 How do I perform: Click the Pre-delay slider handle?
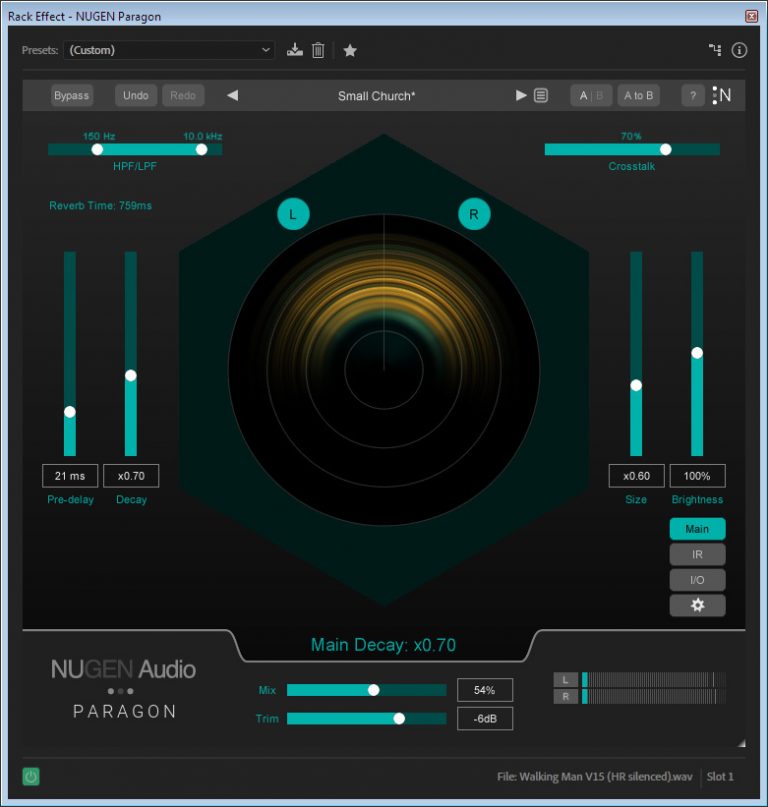(69, 412)
